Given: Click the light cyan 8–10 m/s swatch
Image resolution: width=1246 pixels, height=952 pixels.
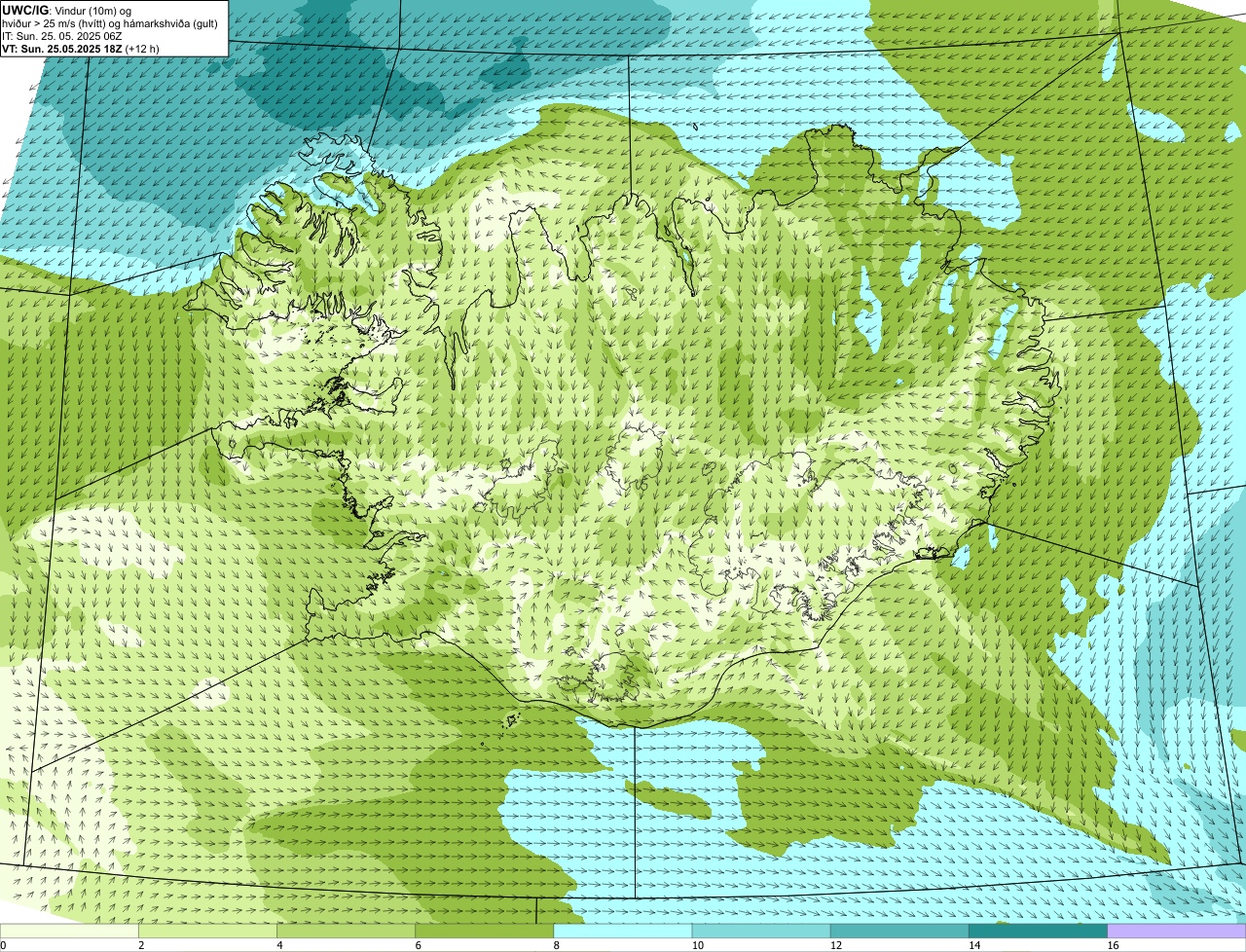Looking at the screenshot, I should pyautogui.click(x=623, y=932).
